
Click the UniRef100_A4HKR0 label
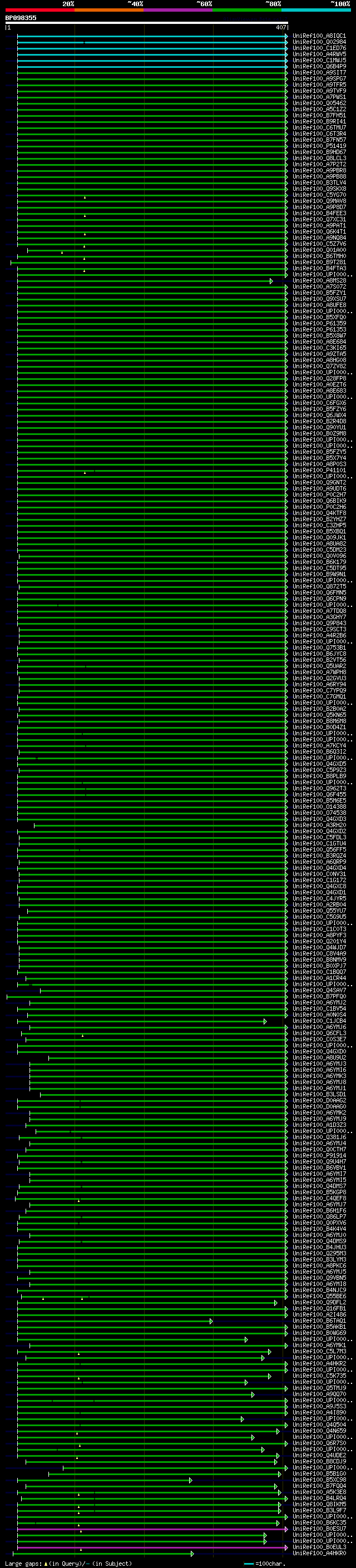(x=319, y=1553)
